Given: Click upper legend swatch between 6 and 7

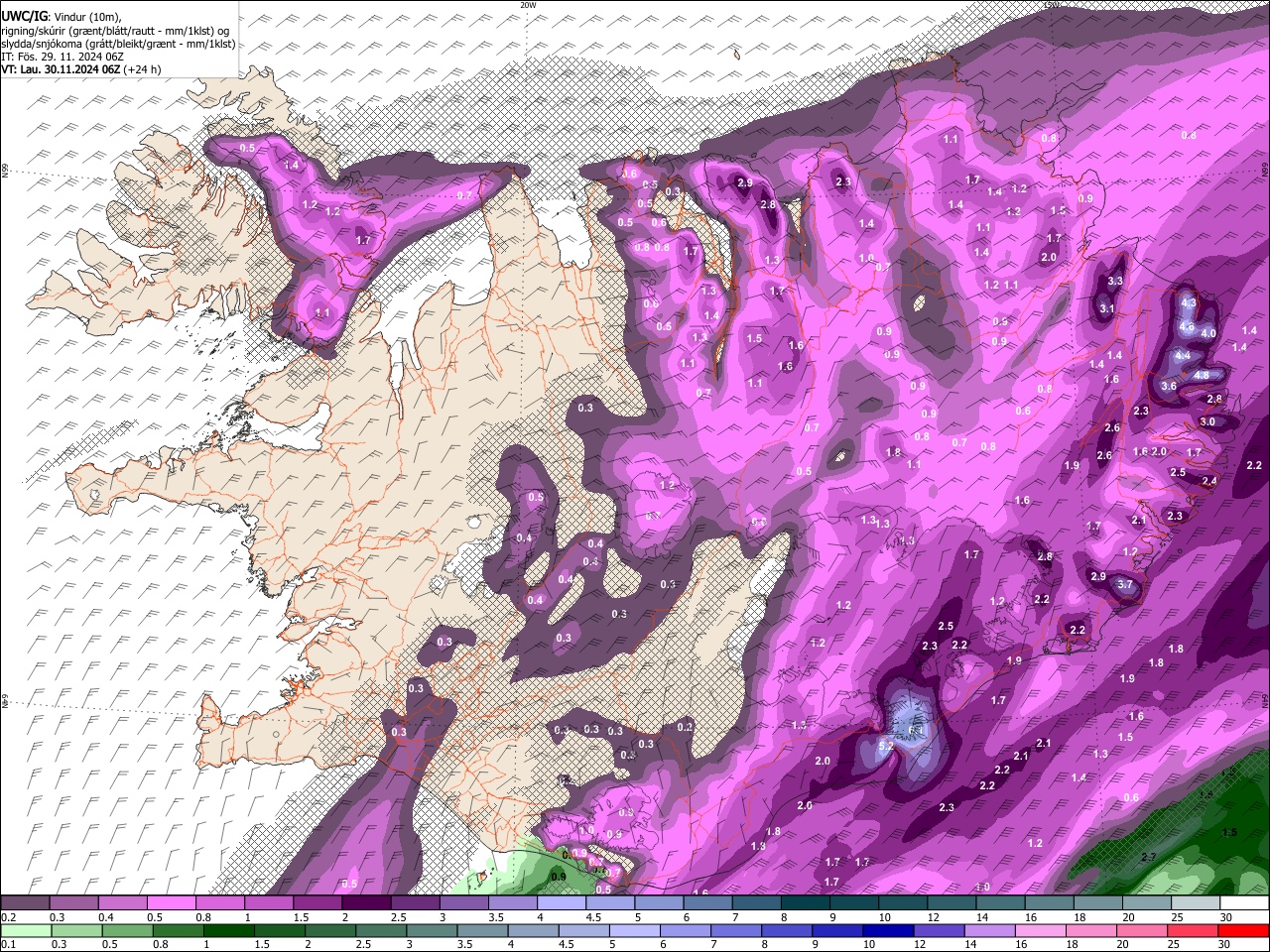Looking at the screenshot, I should click(x=707, y=903).
